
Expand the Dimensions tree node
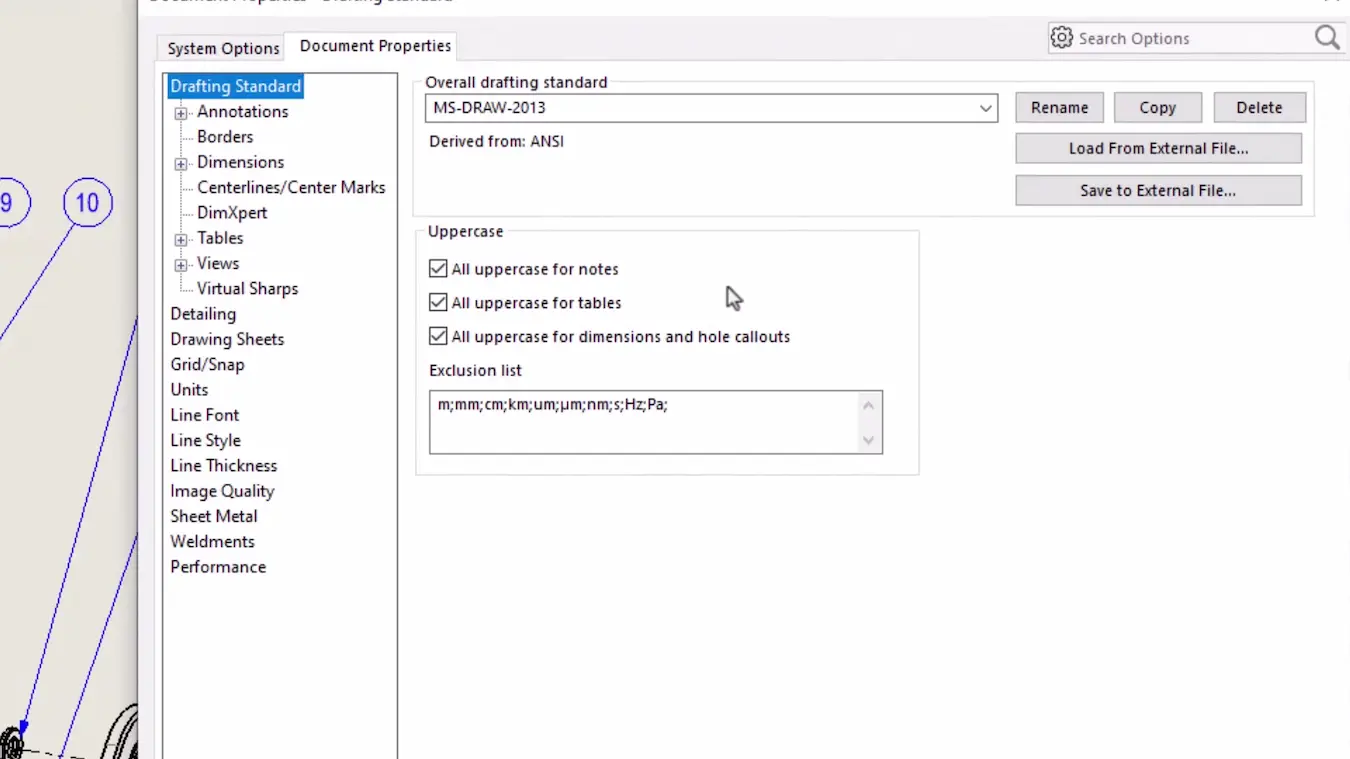[x=181, y=163]
